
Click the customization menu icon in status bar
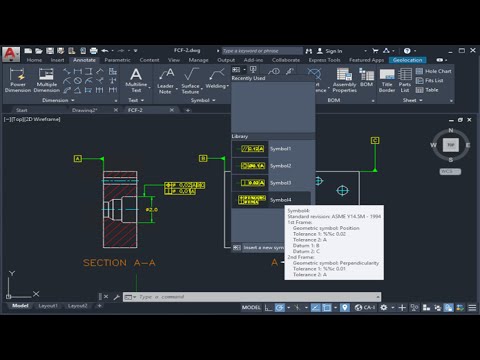click(472, 308)
